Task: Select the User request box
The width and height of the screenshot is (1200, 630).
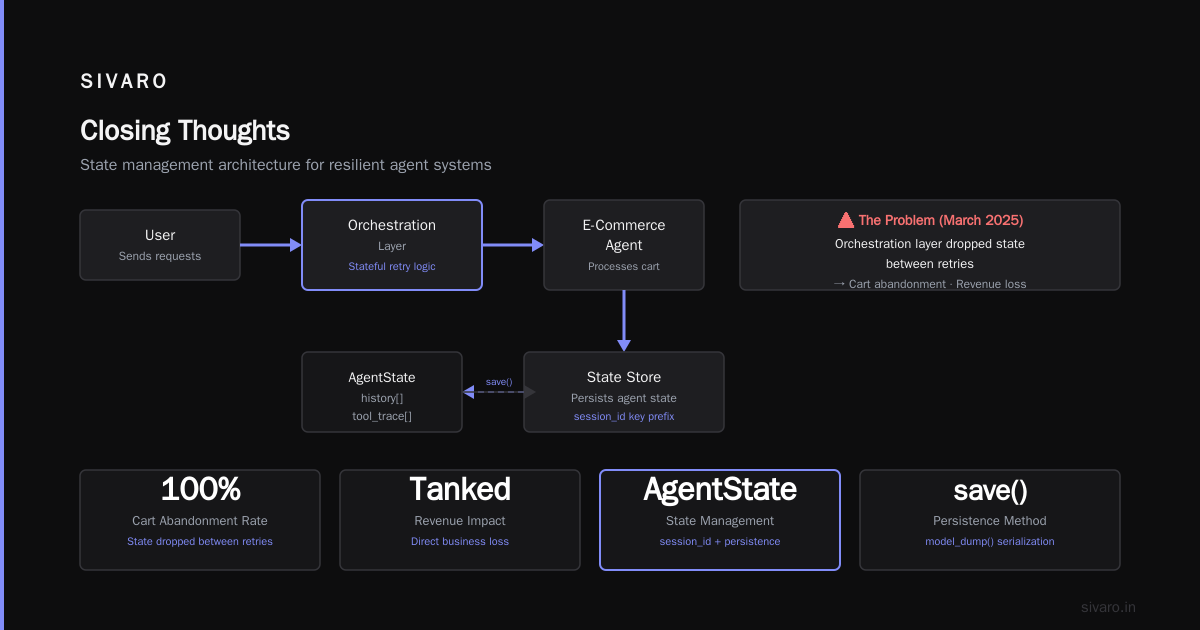Action: [x=160, y=245]
